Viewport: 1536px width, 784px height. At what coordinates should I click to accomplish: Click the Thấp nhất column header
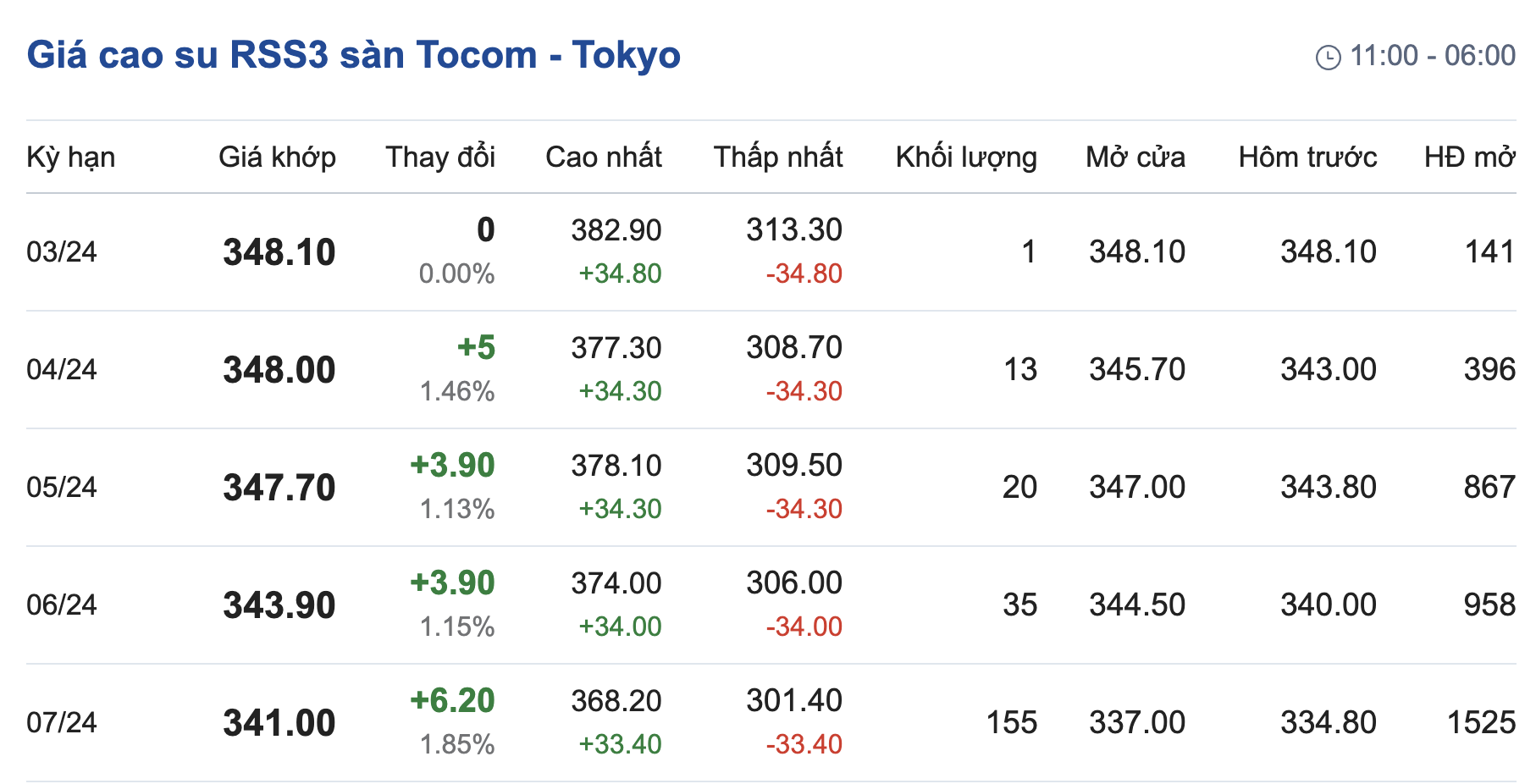pos(777,157)
